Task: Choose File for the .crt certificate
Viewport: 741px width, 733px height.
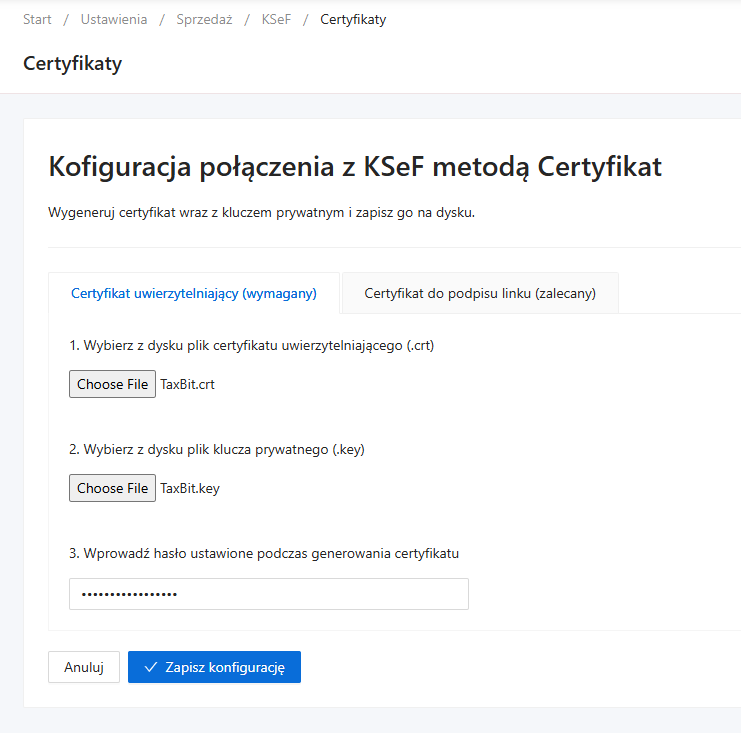Action: point(112,384)
